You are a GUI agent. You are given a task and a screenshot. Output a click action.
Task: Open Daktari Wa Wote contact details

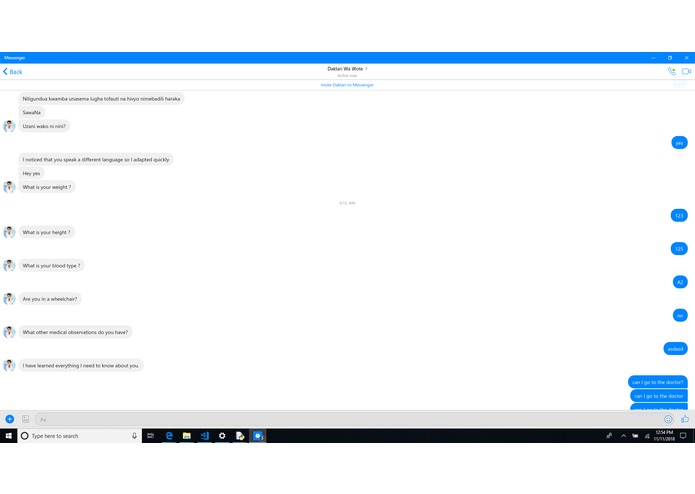click(347, 69)
